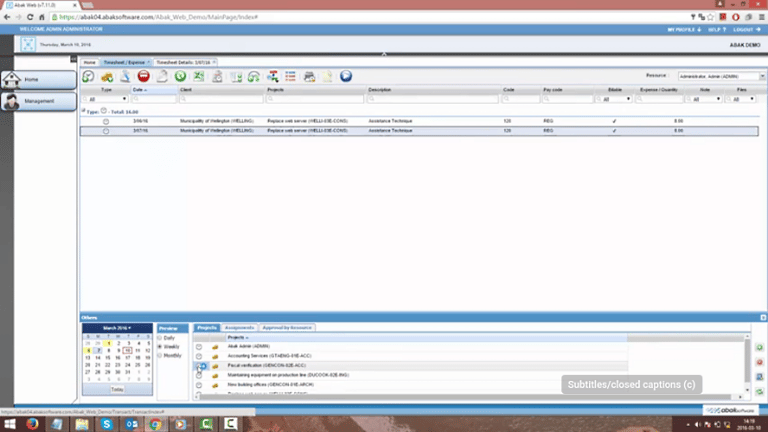
Task: Click the Logout link
Action: tap(740, 30)
